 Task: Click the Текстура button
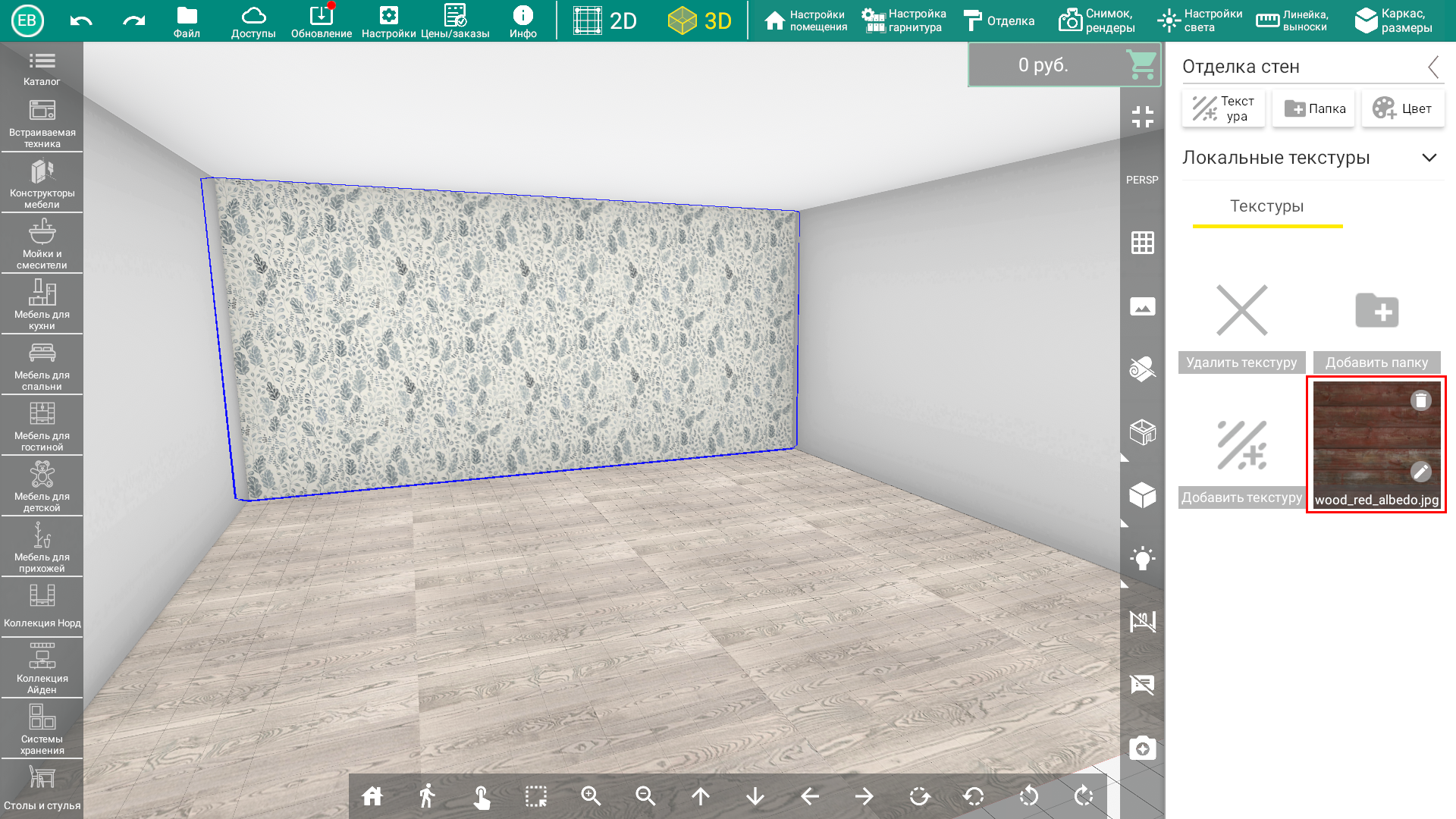[x=1223, y=108]
